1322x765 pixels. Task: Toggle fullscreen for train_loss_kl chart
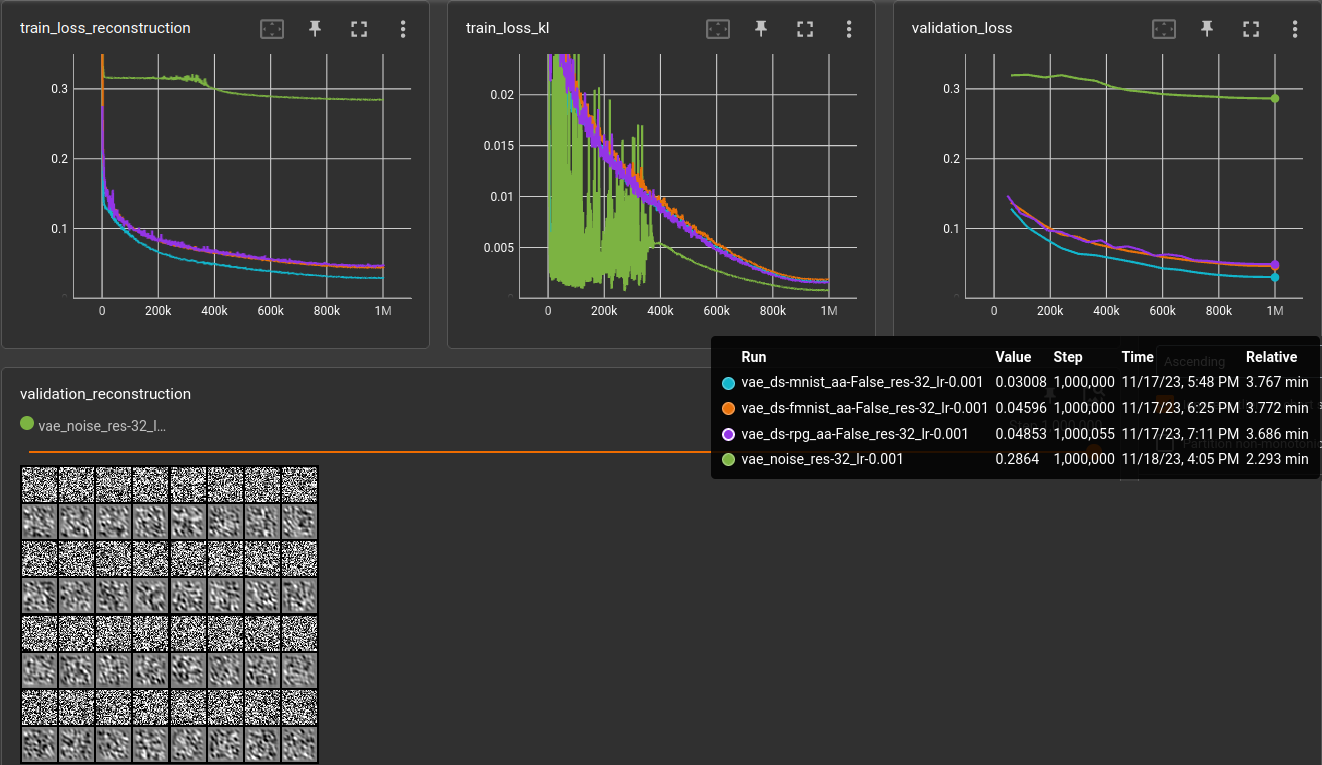(805, 29)
